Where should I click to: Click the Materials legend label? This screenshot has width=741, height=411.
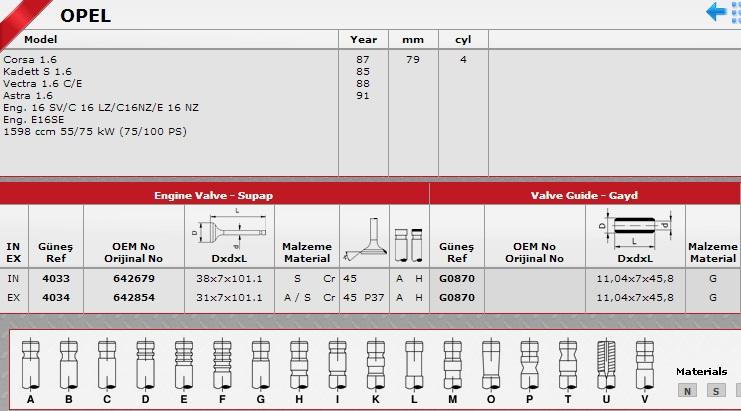tap(701, 371)
